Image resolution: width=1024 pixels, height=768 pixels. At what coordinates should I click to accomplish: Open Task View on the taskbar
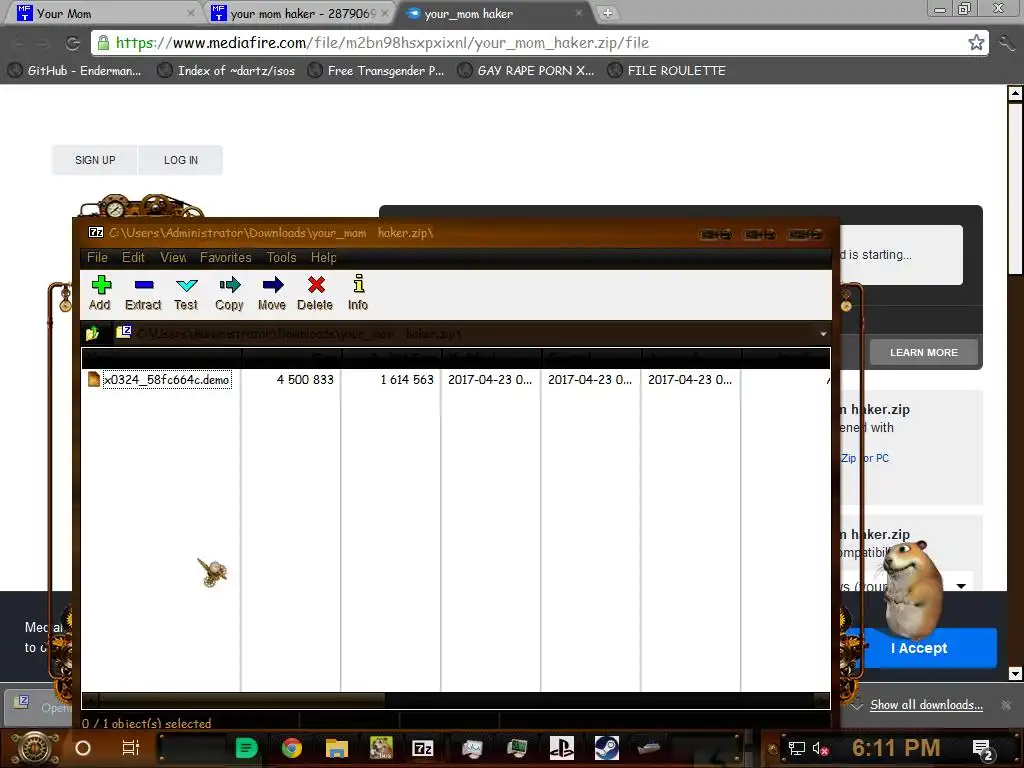(131, 748)
